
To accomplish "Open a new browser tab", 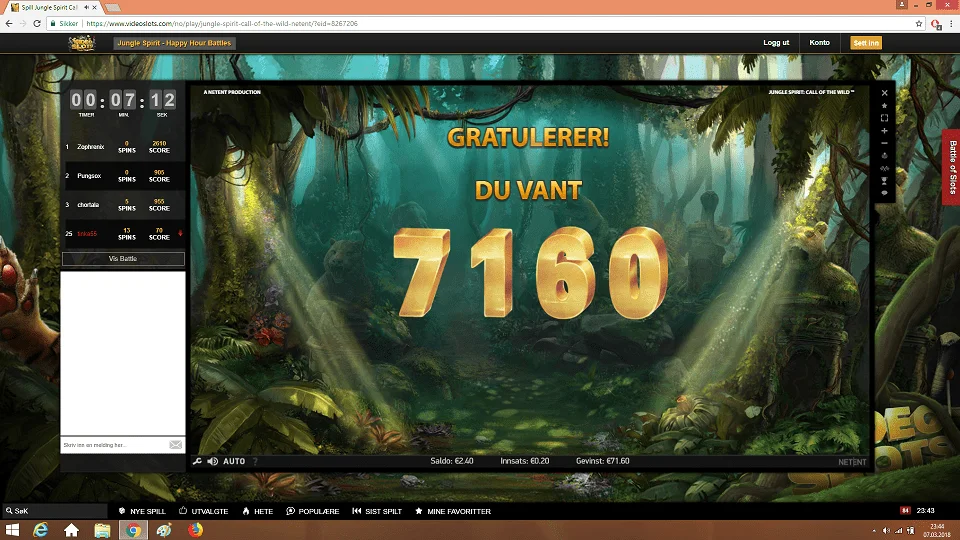I will [x=112, y=7].
